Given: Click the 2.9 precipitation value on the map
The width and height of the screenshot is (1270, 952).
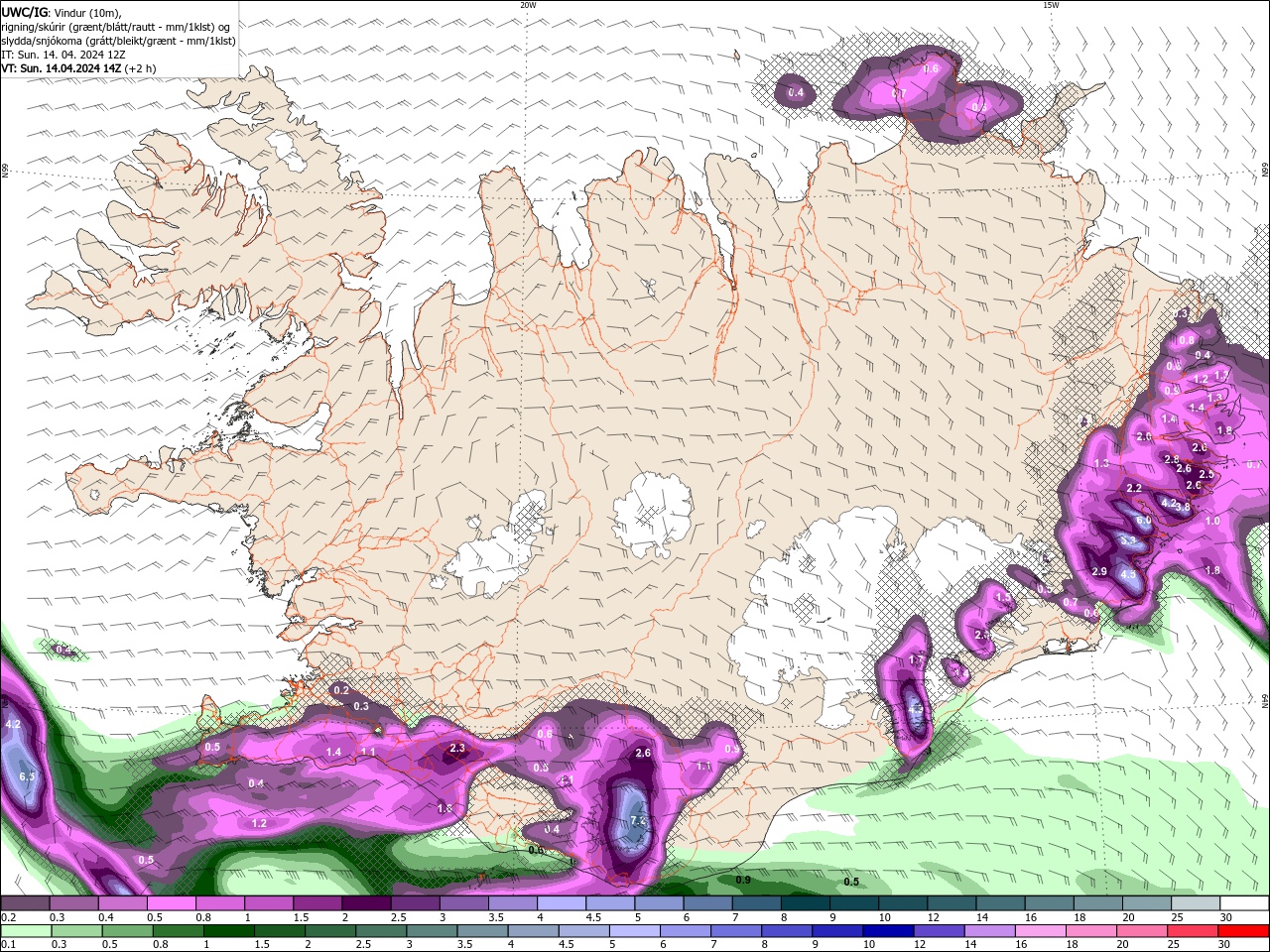Looking at the screenshot, I should [x=1098, y=571].
